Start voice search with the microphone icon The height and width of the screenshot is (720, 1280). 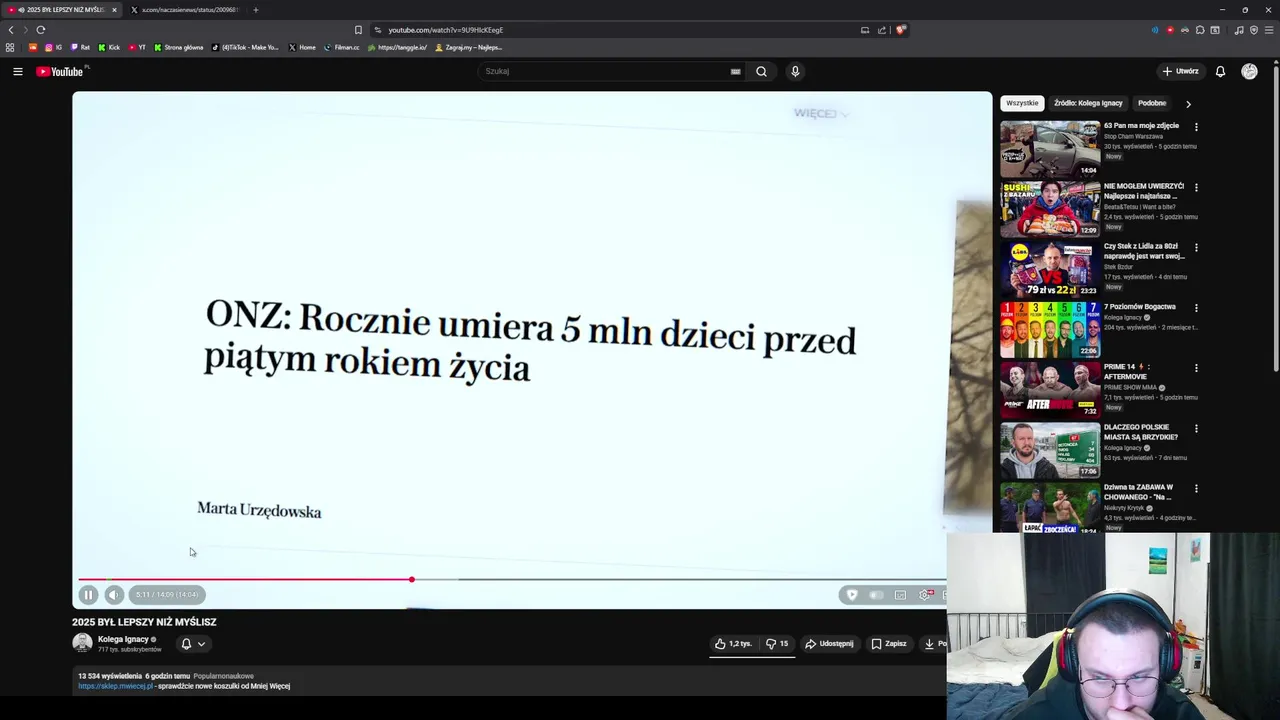[x=795, y=71]
